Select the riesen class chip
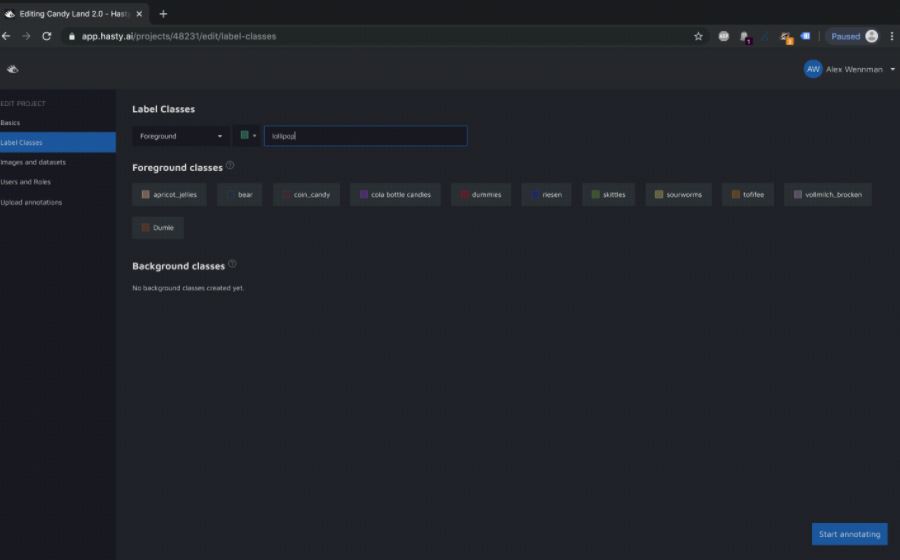The width and height of the screenshot is (900, 560). click(x=546, y=195)
